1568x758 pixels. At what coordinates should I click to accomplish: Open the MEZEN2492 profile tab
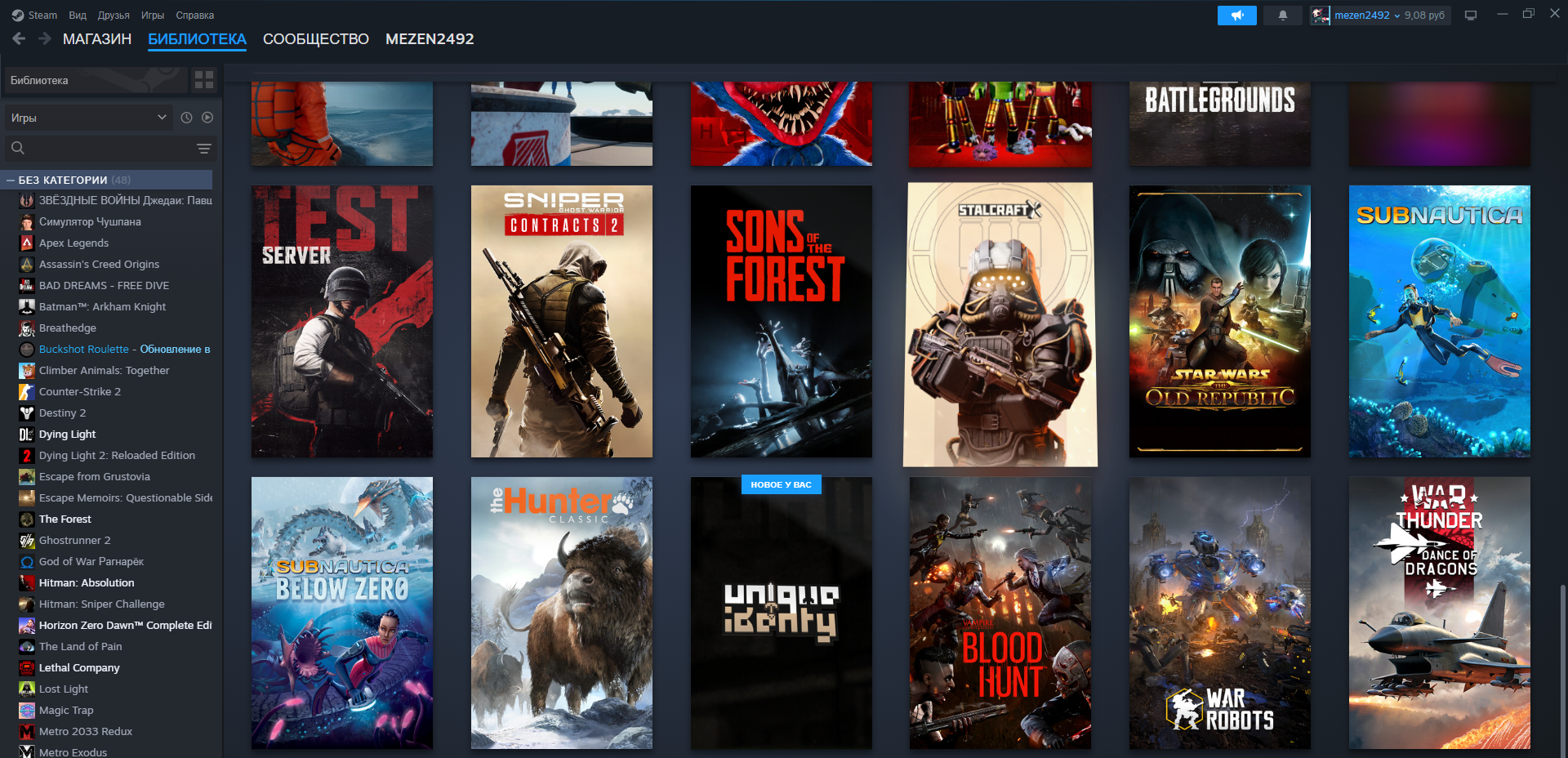(x=430, y=39)
